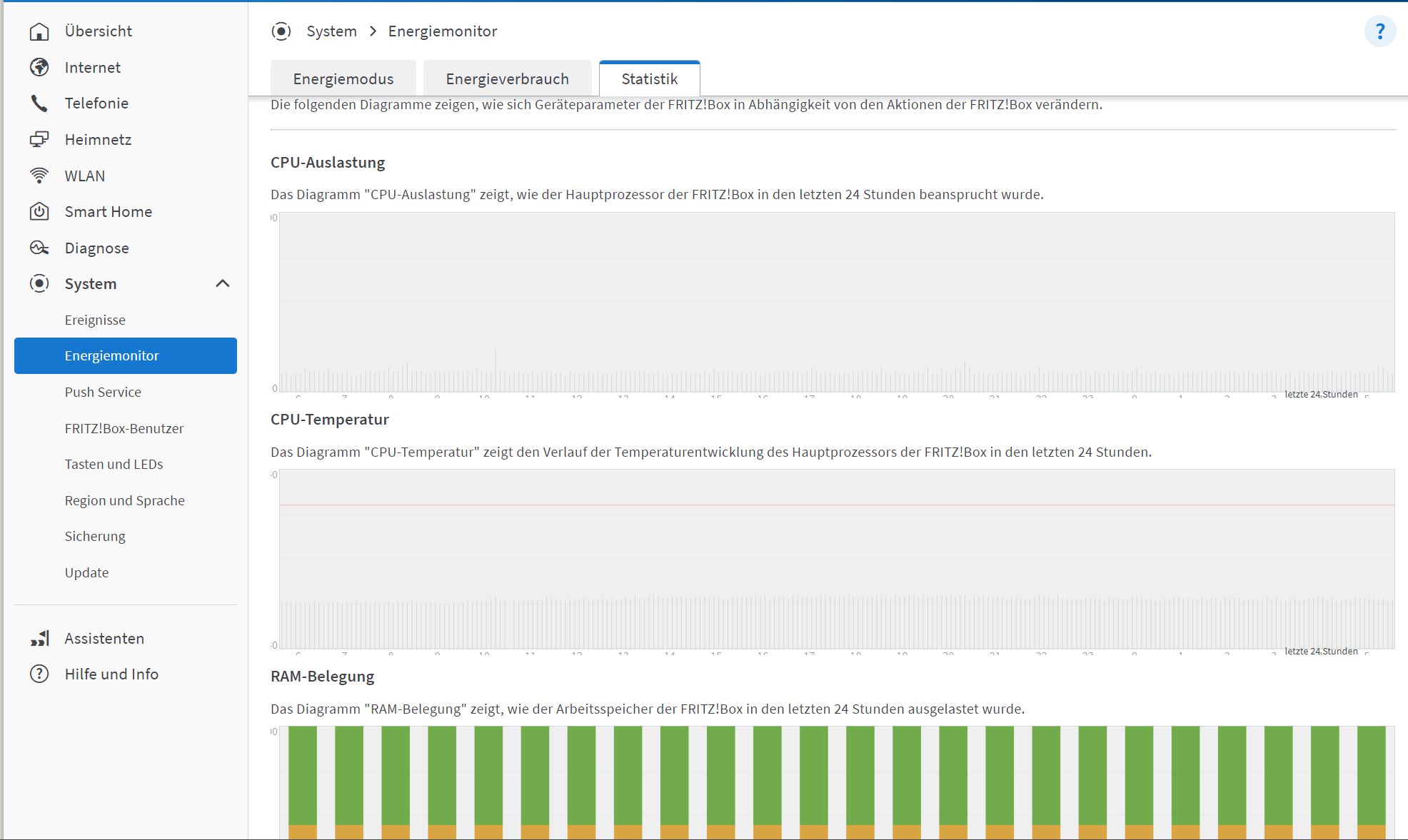
Task: Switch to the Energiemodus tab
Action: 343,79
